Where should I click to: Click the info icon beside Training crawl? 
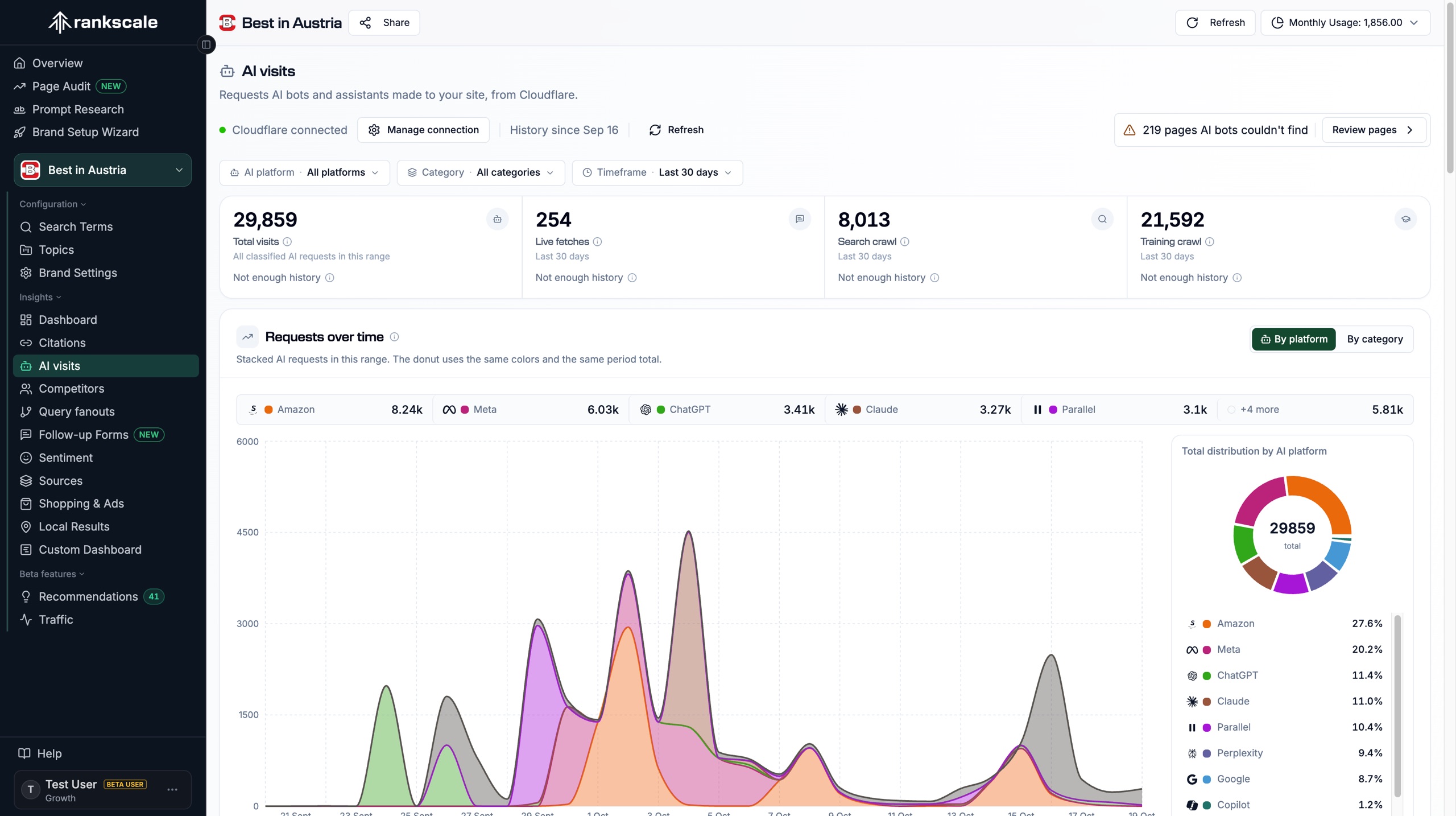1210,242
